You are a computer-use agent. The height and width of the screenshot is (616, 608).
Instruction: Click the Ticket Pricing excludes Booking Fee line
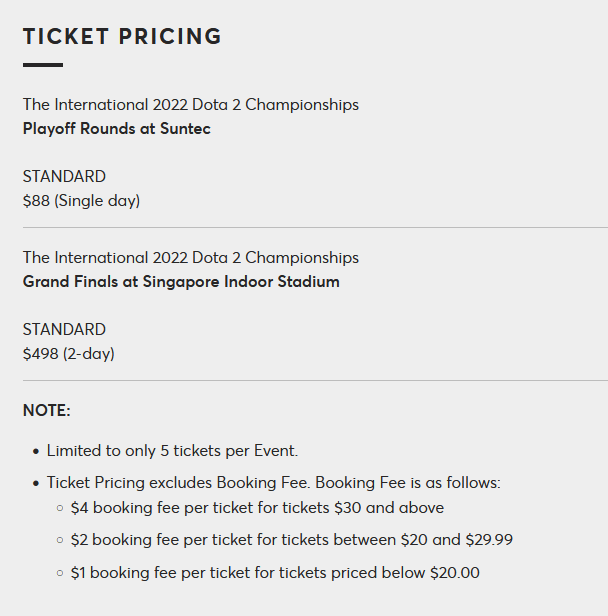pos(274,482)
